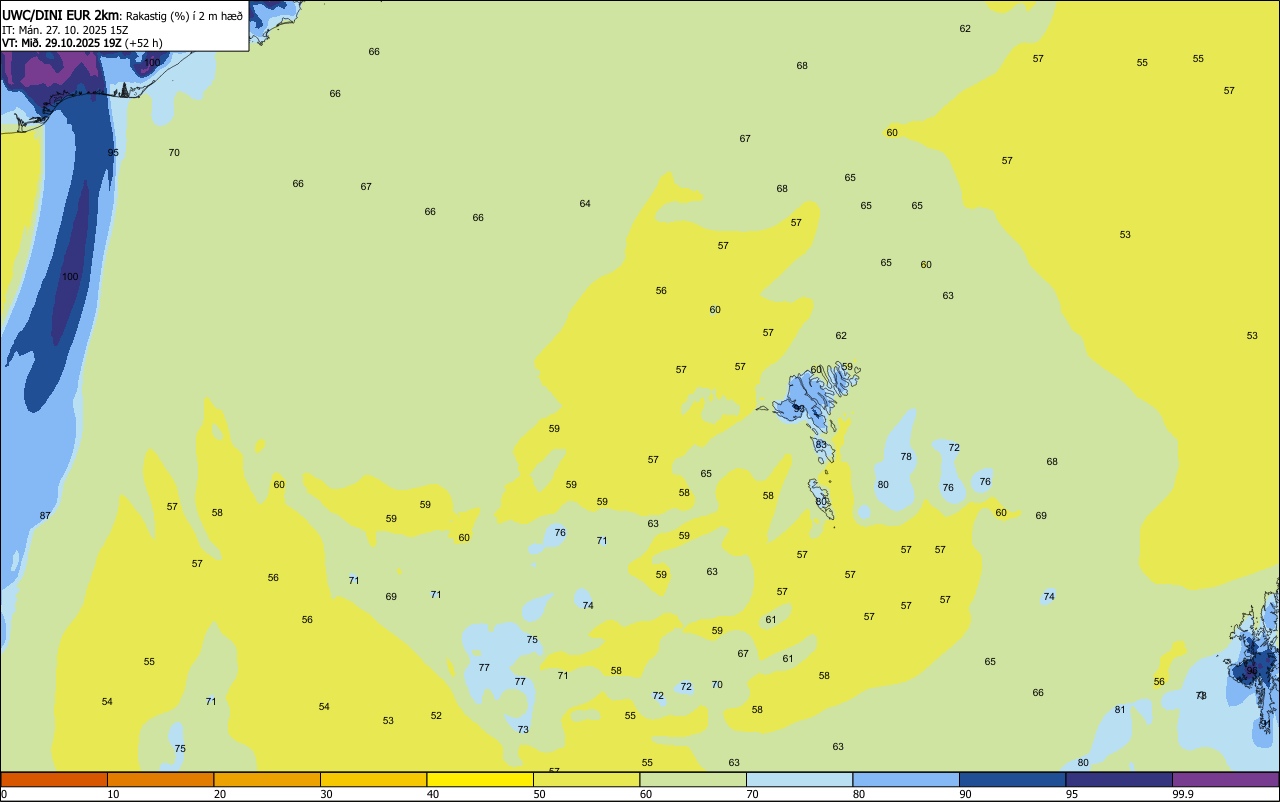Click the "UWC/DINI EUR 2km" title text
Image resolution: width=1280 pixels, height=802 pixels.
[x=61, y=14]
